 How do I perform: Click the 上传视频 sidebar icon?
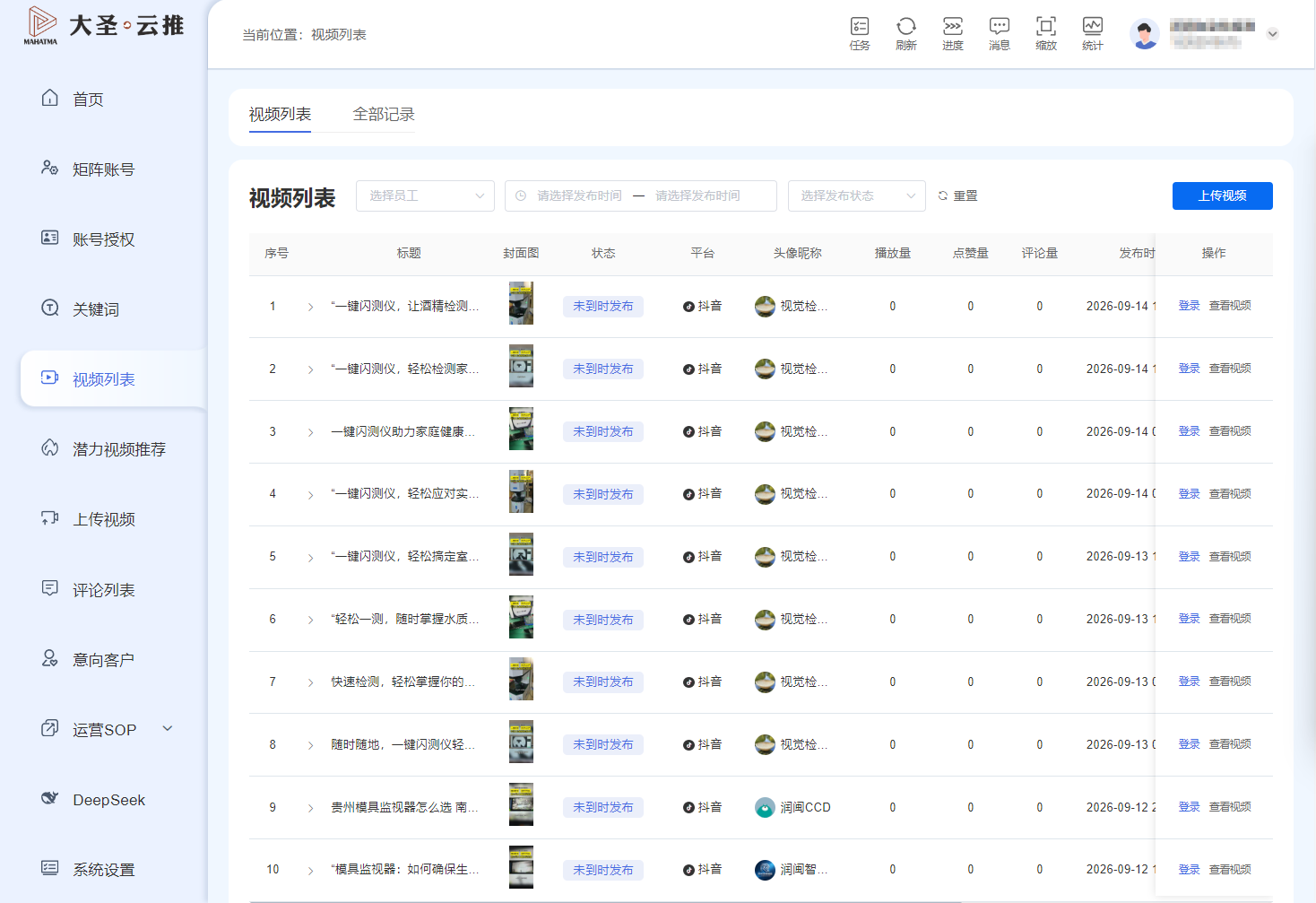coord(50,517)
